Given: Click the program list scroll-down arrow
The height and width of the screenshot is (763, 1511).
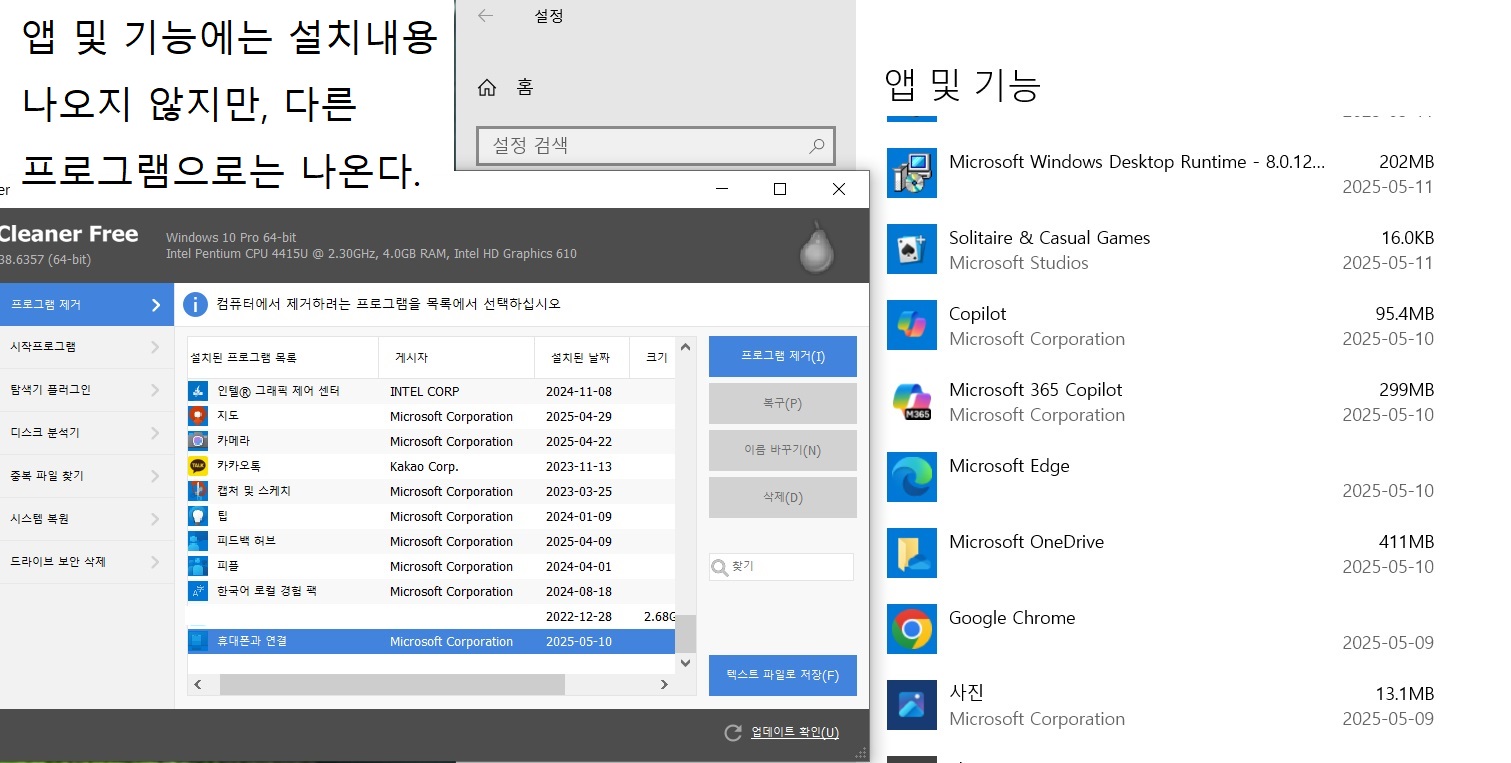Looking at the screenshot, I should tap(686, 663).
